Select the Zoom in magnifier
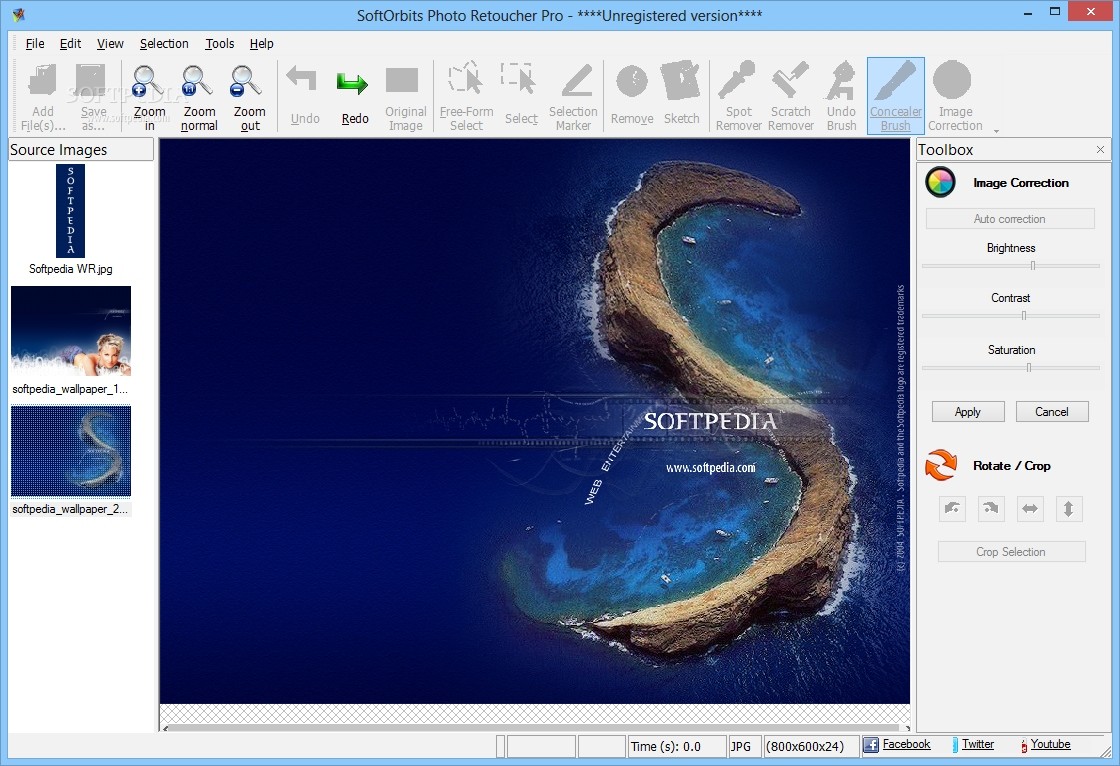 [x=149, y=81]
